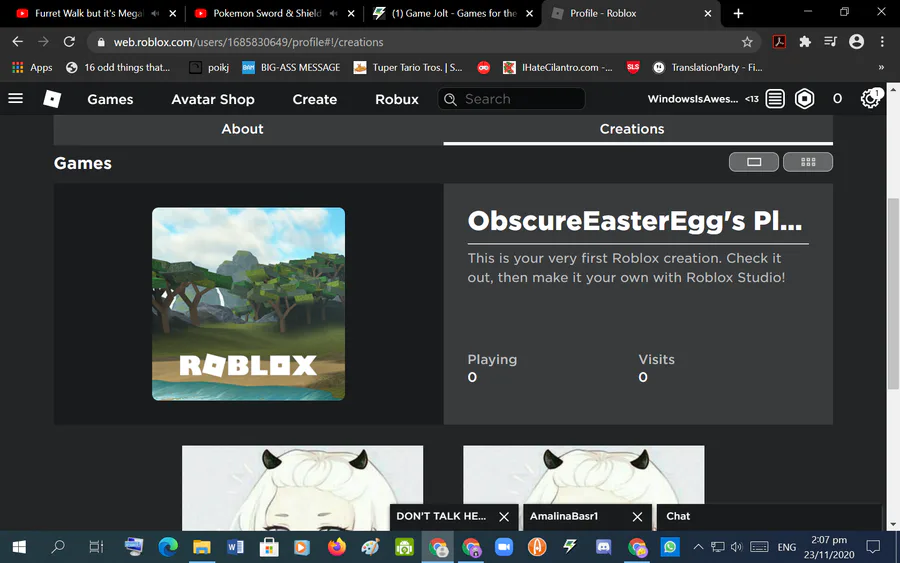Switch to Game Jolt tab
Viewport: 900px width, 563px height.
coord(453,13)
